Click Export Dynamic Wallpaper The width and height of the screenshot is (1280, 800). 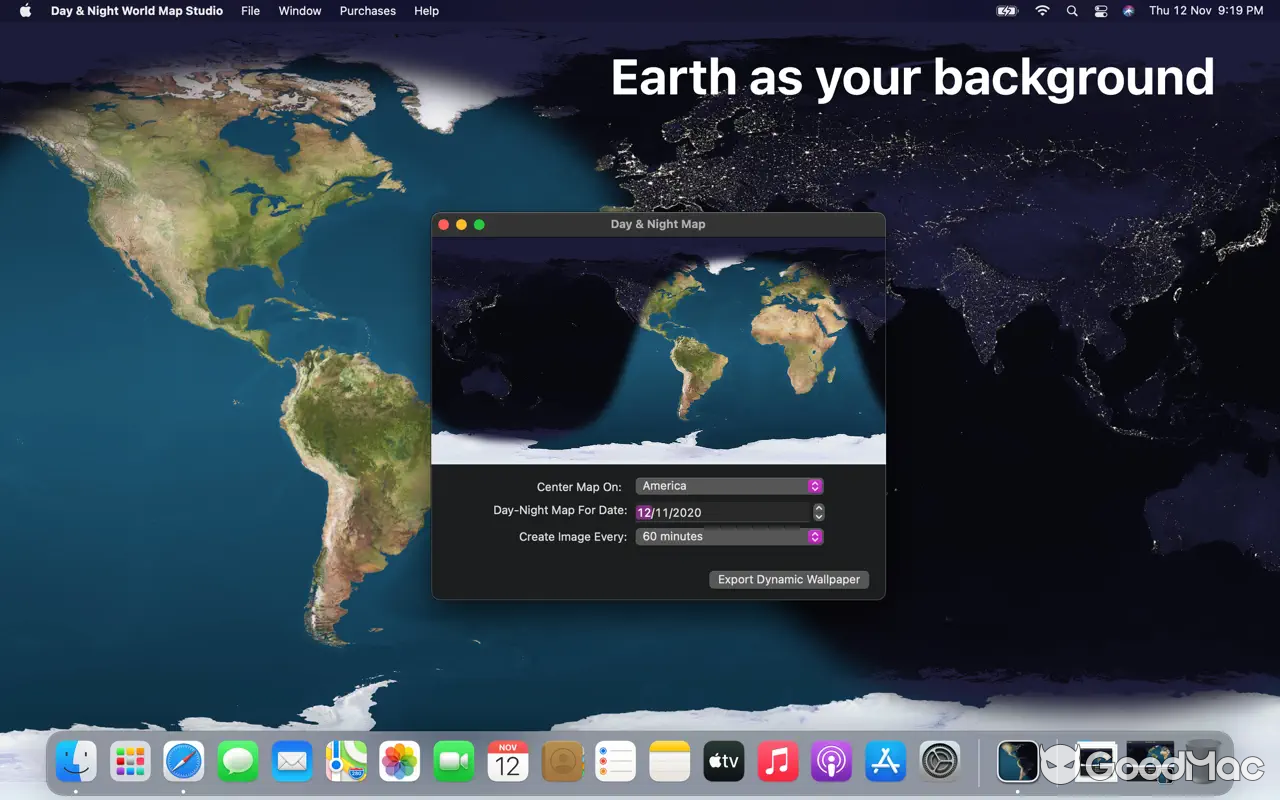(789, 579)
